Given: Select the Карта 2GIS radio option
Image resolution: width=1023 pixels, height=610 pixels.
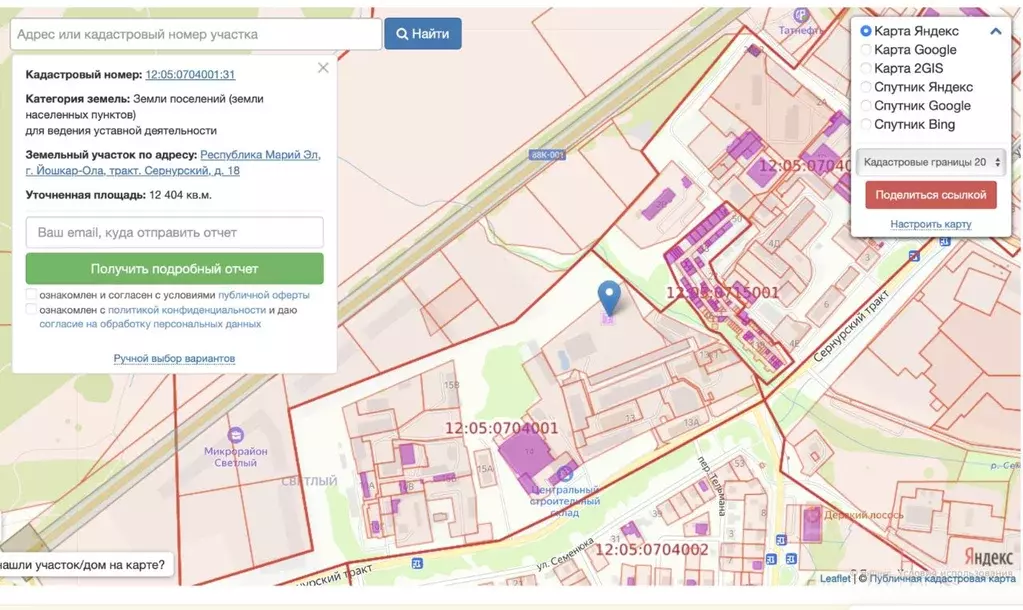Looking at the screenshot, I should tap(866, 68).
